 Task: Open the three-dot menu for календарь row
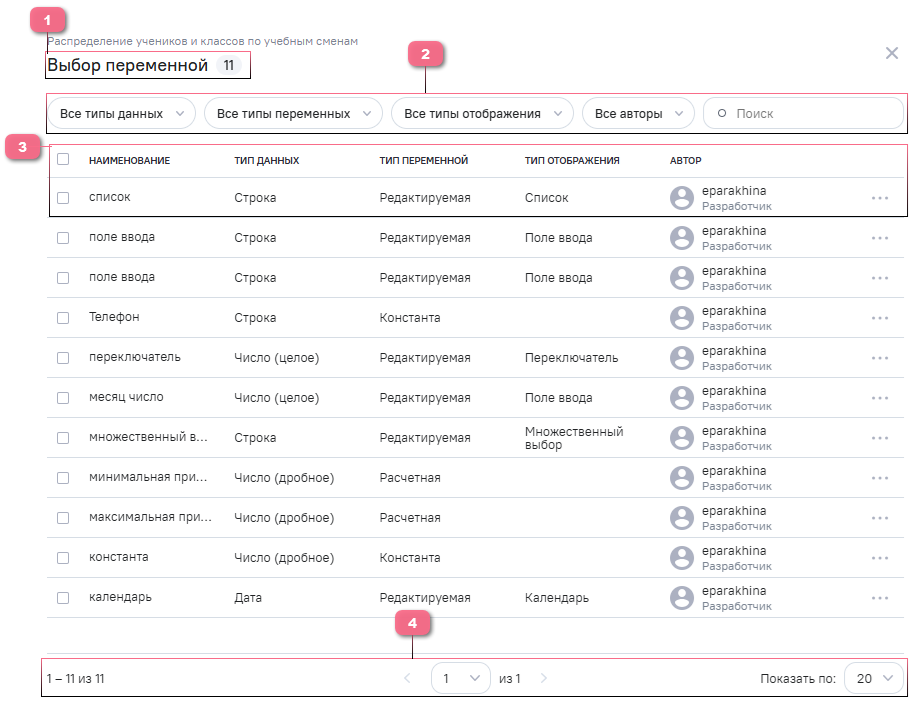879,598
